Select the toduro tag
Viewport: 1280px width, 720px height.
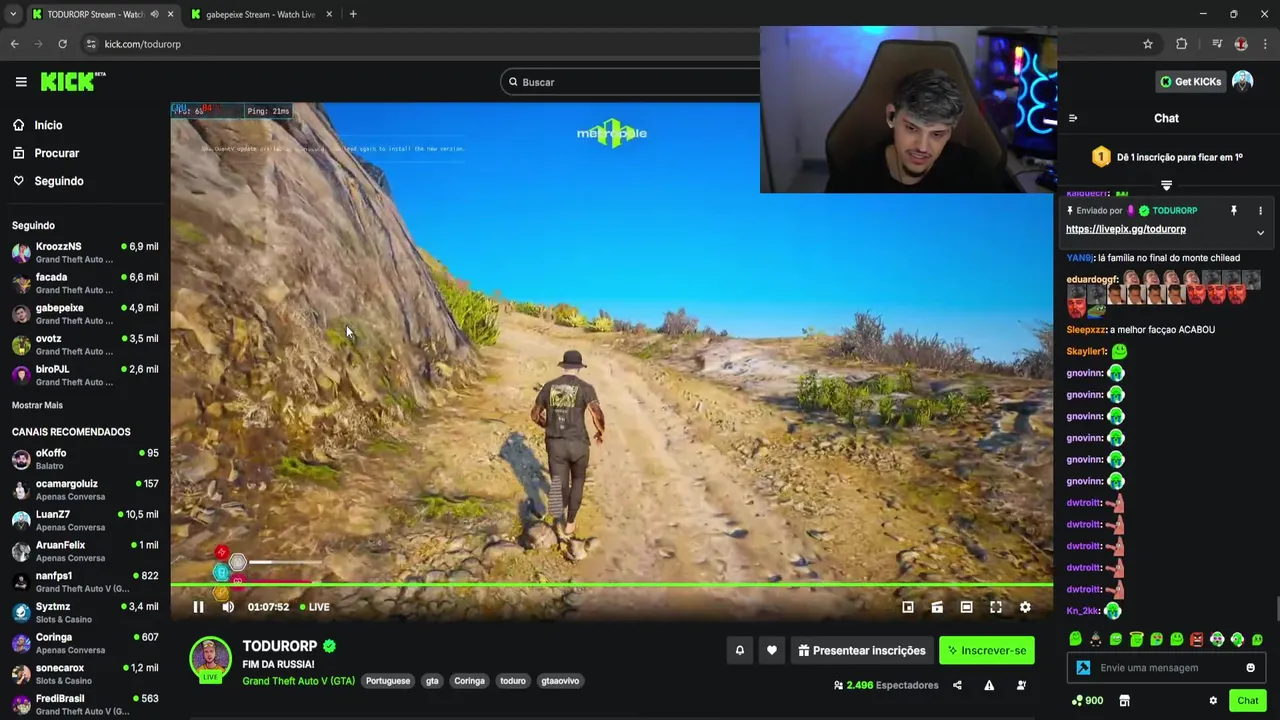point(513,681)
